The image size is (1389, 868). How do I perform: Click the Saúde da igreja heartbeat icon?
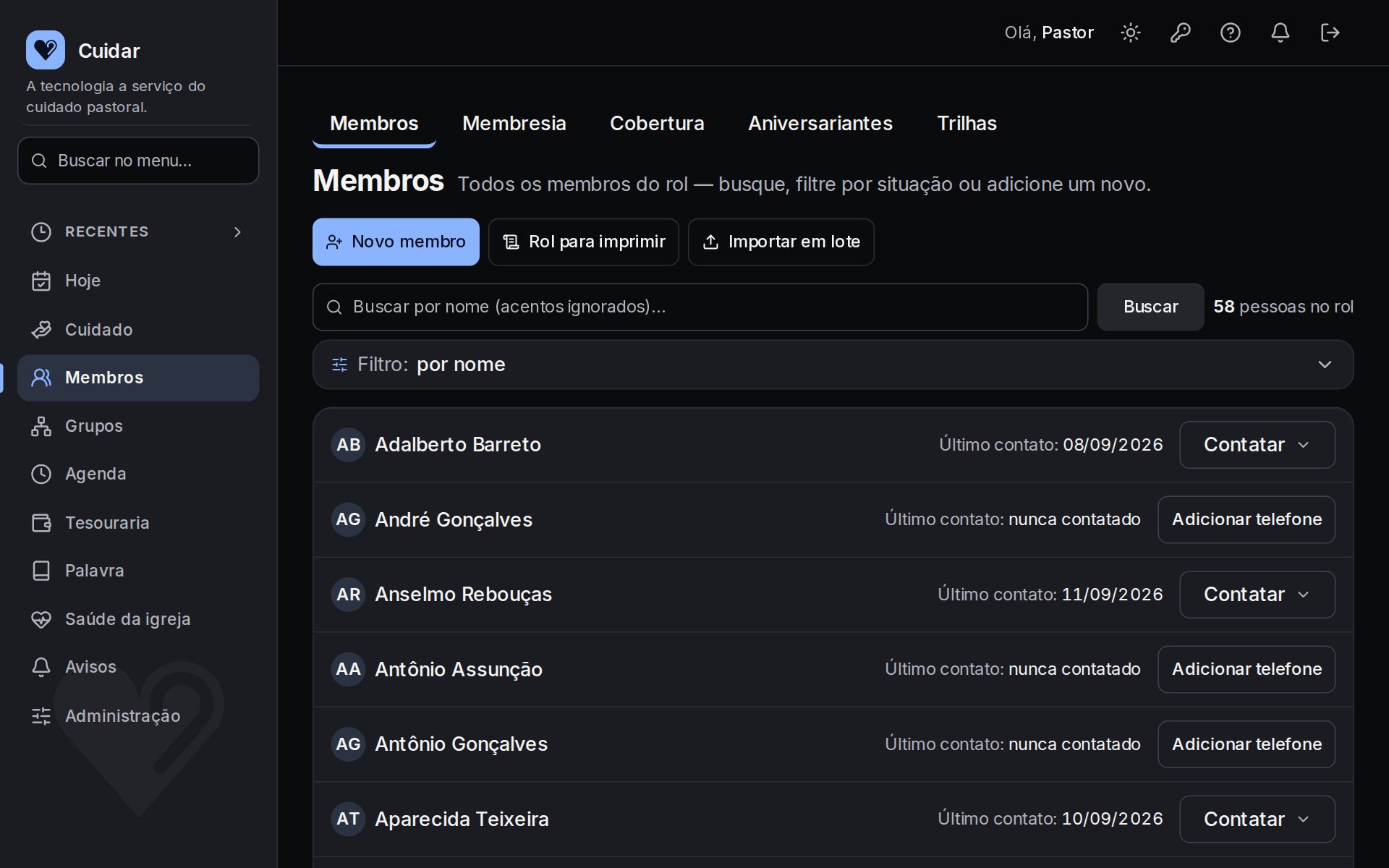(x=41, y=619)
